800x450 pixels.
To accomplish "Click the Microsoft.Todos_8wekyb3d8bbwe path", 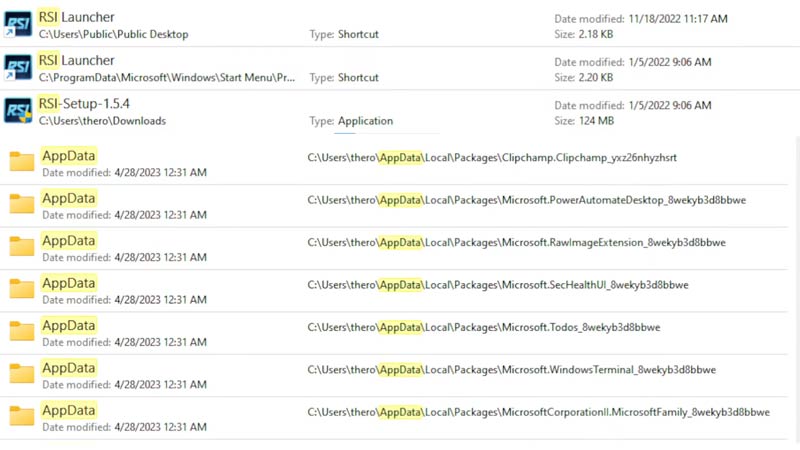I will pyautogui.click(x=484, y=327).
